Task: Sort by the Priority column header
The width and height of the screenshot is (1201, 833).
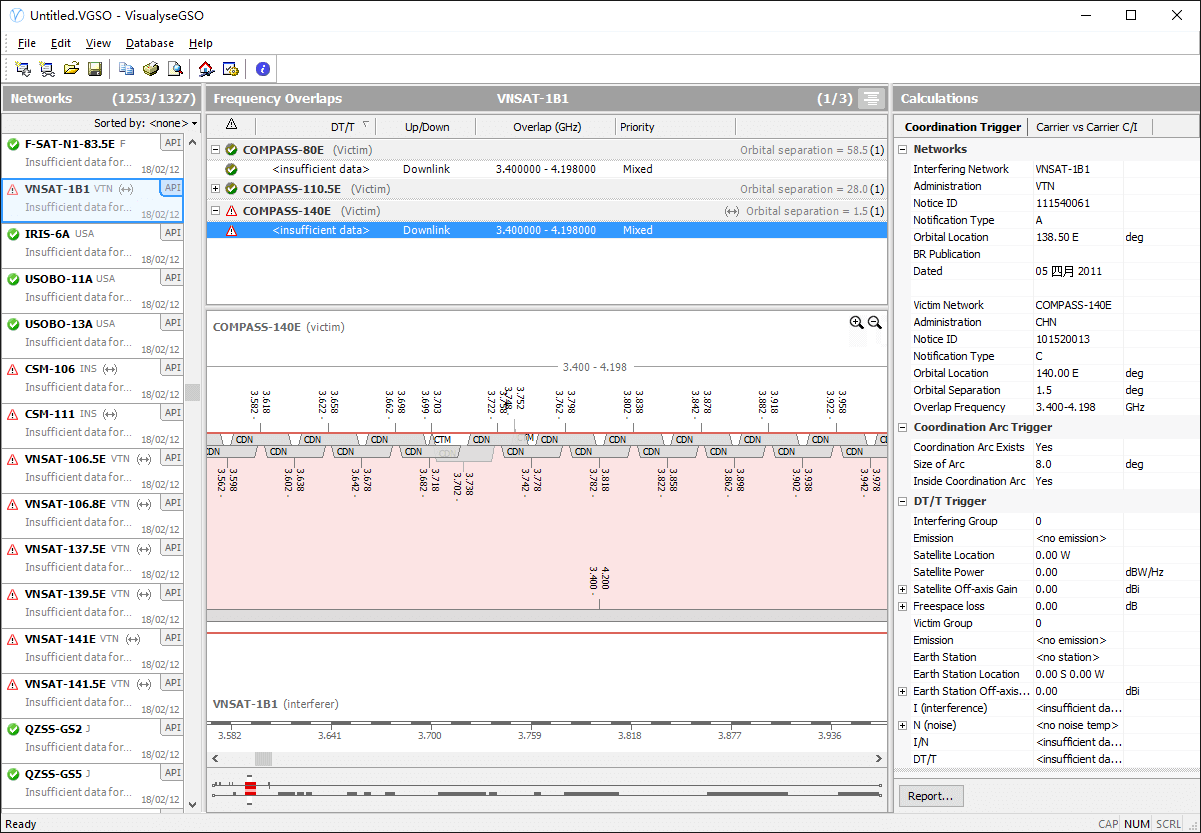Action: point(676,126)
